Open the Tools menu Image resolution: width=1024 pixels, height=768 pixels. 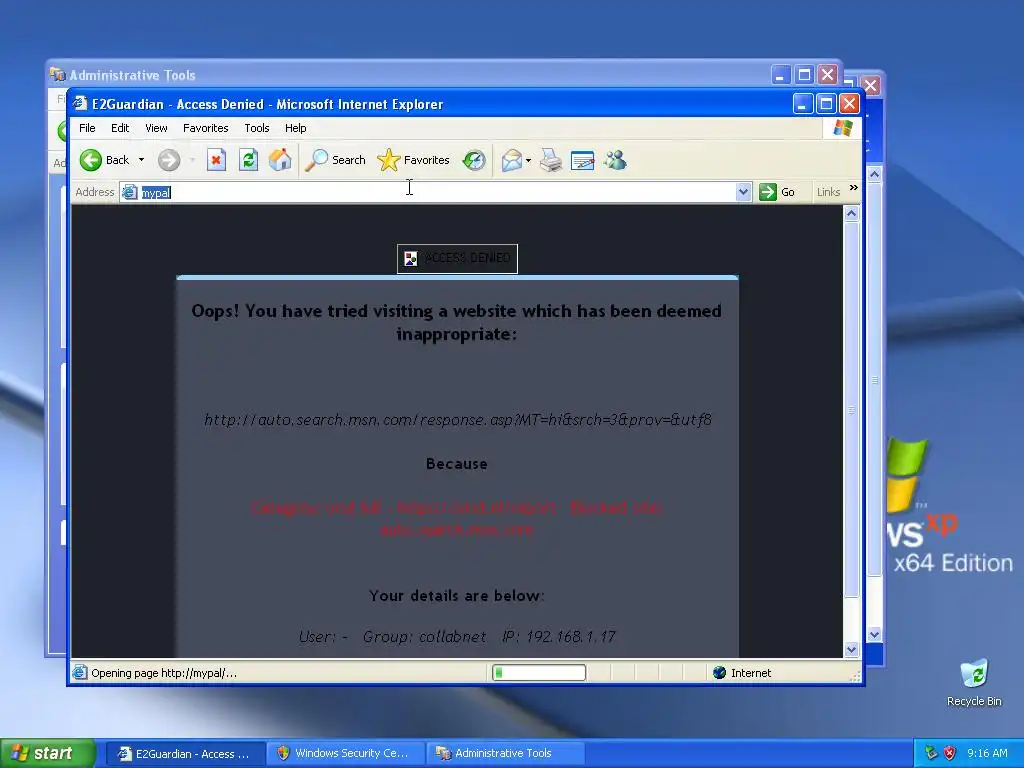click(x=257, y=128)
